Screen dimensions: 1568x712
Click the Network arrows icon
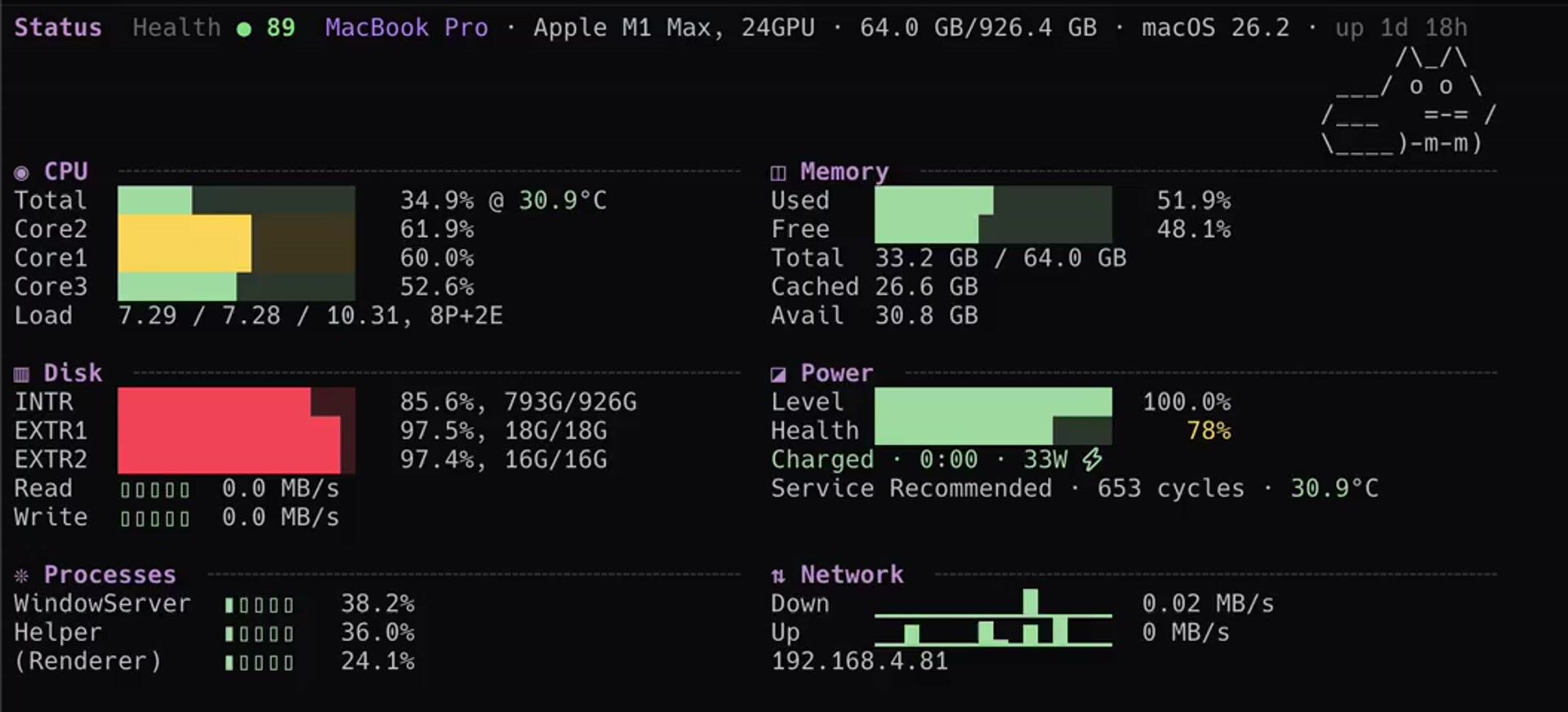[778, 576]
